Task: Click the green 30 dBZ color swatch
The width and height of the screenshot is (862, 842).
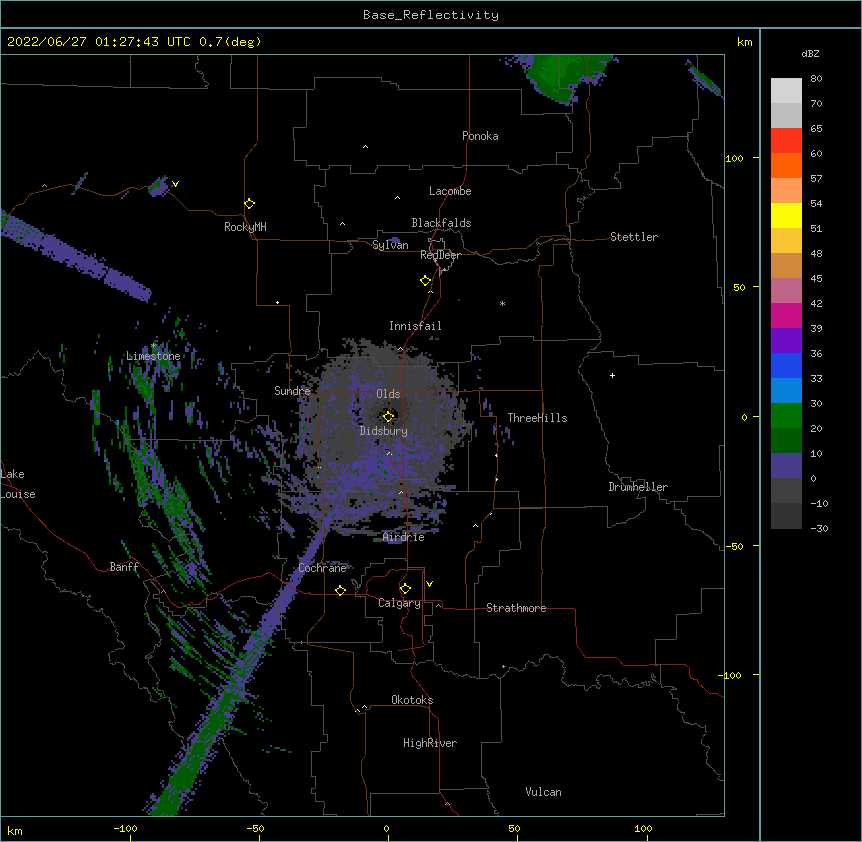Action: click(786, 416)
